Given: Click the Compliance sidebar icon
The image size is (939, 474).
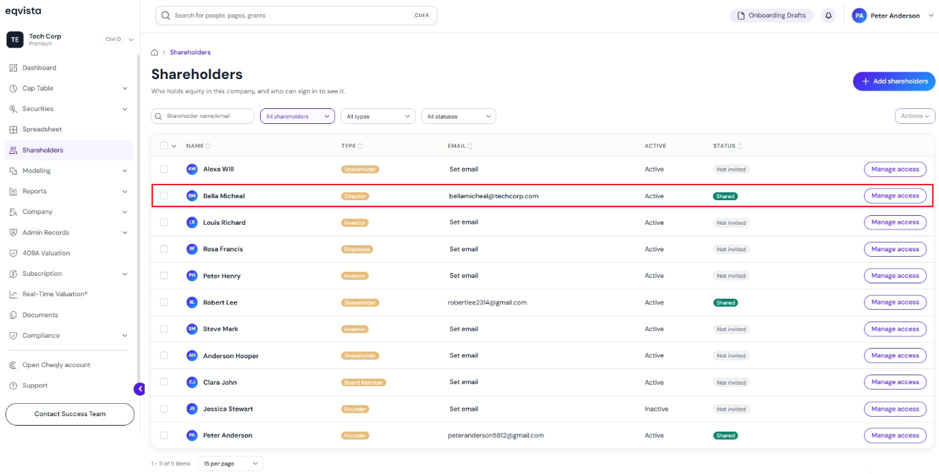Looking at the screenshot, I should pyautogui.click(x=13, y=336).
